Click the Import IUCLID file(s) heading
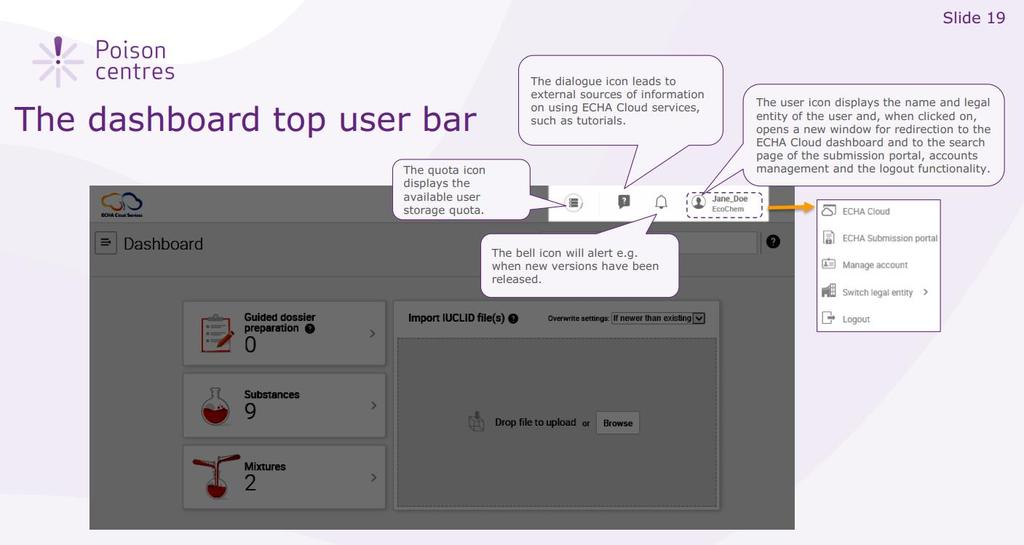The image size is (1024, 545). [x=456, y=318]
